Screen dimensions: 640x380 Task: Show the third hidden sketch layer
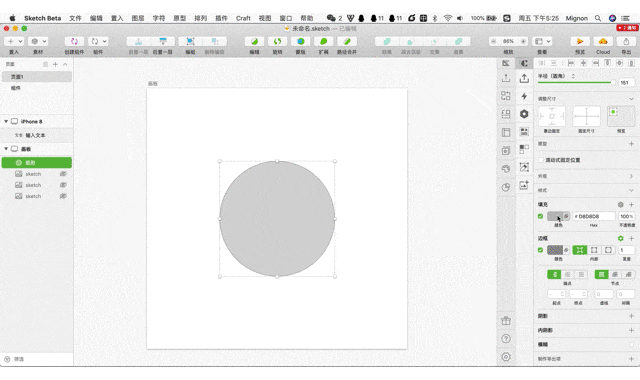coord(63,196)
